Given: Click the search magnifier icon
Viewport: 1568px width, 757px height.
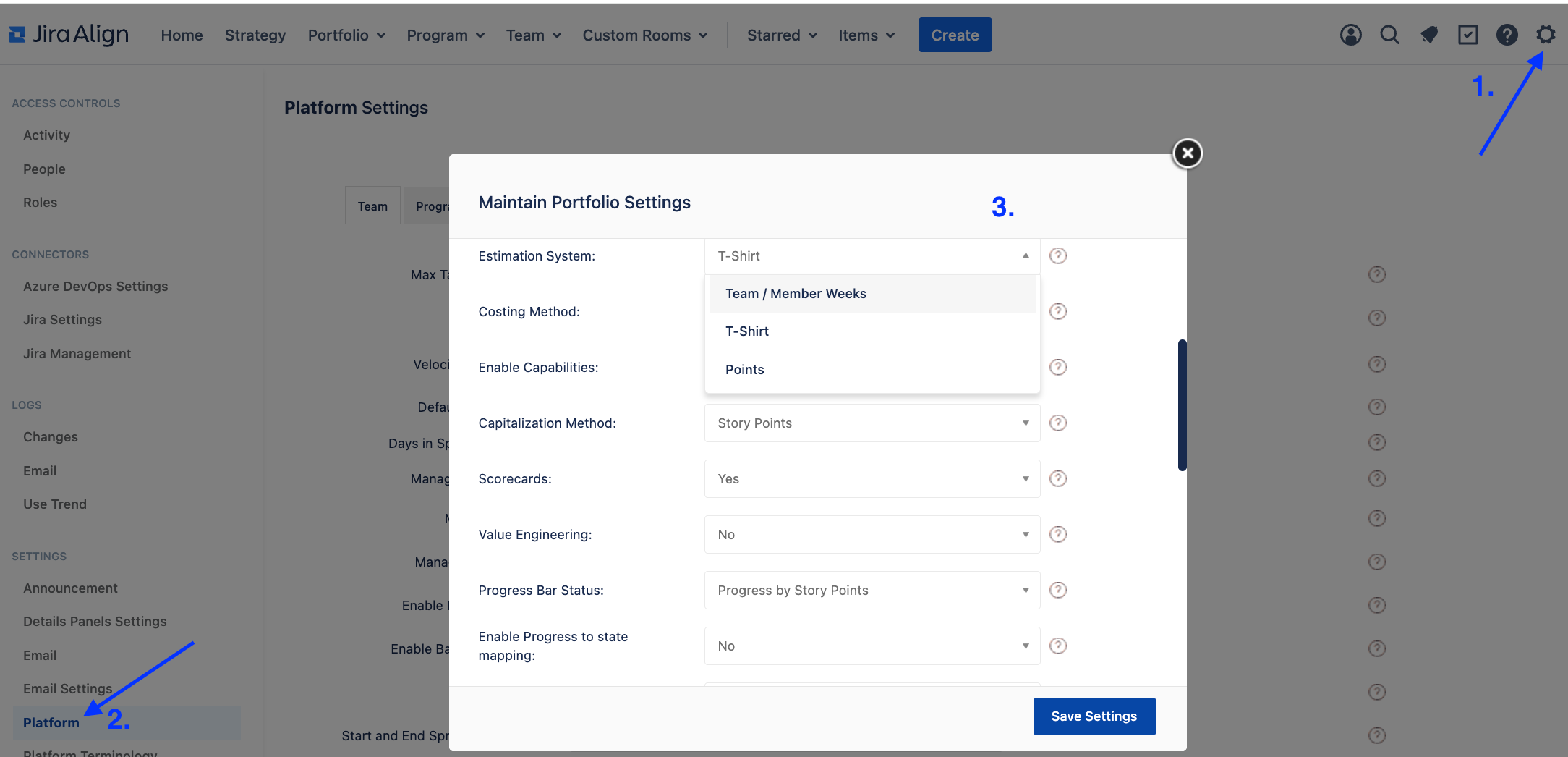Looking at the screenshot, I should (x=1389, y=35).
